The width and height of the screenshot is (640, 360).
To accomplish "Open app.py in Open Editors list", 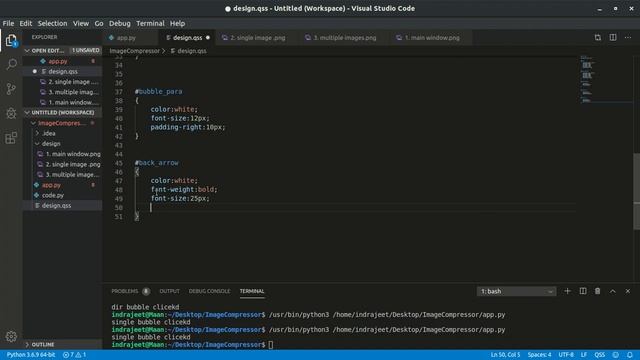I will point(62,61).
